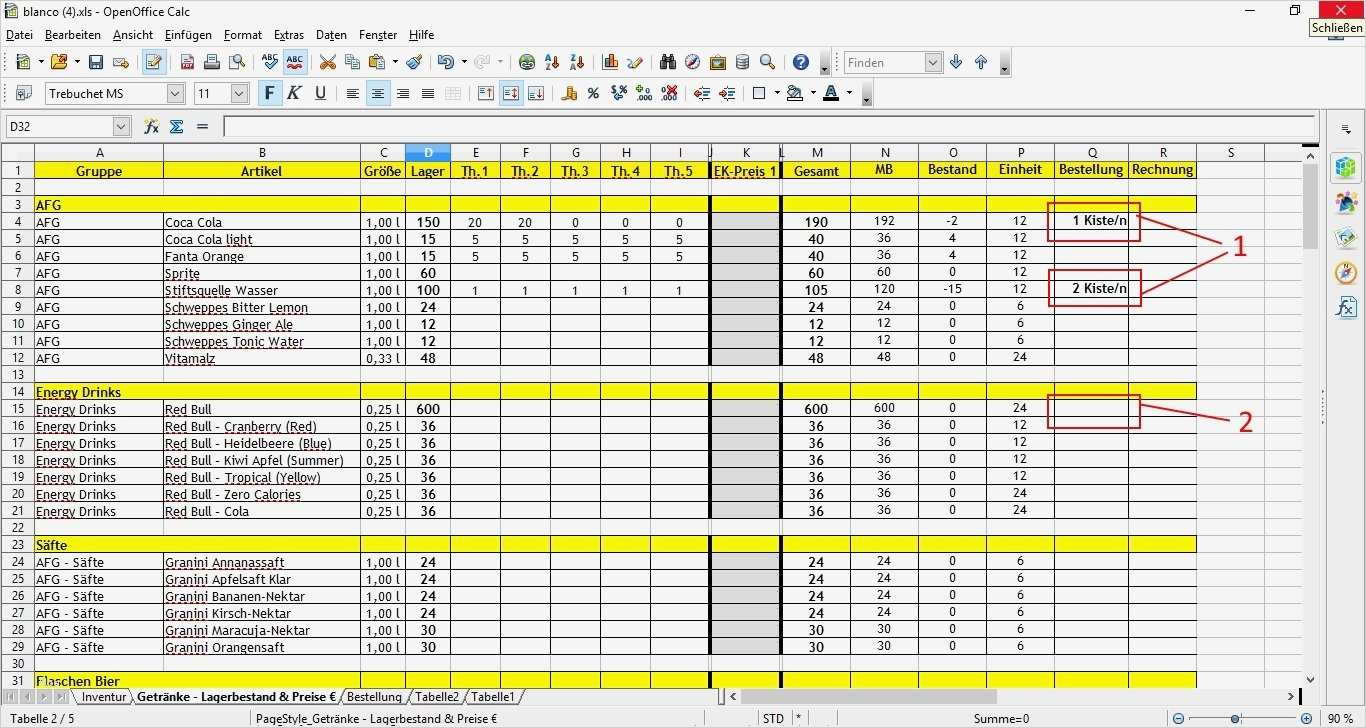Click the currency number format icon
The width and height of the screenshot is (1366, 728).
coord(569,93)
